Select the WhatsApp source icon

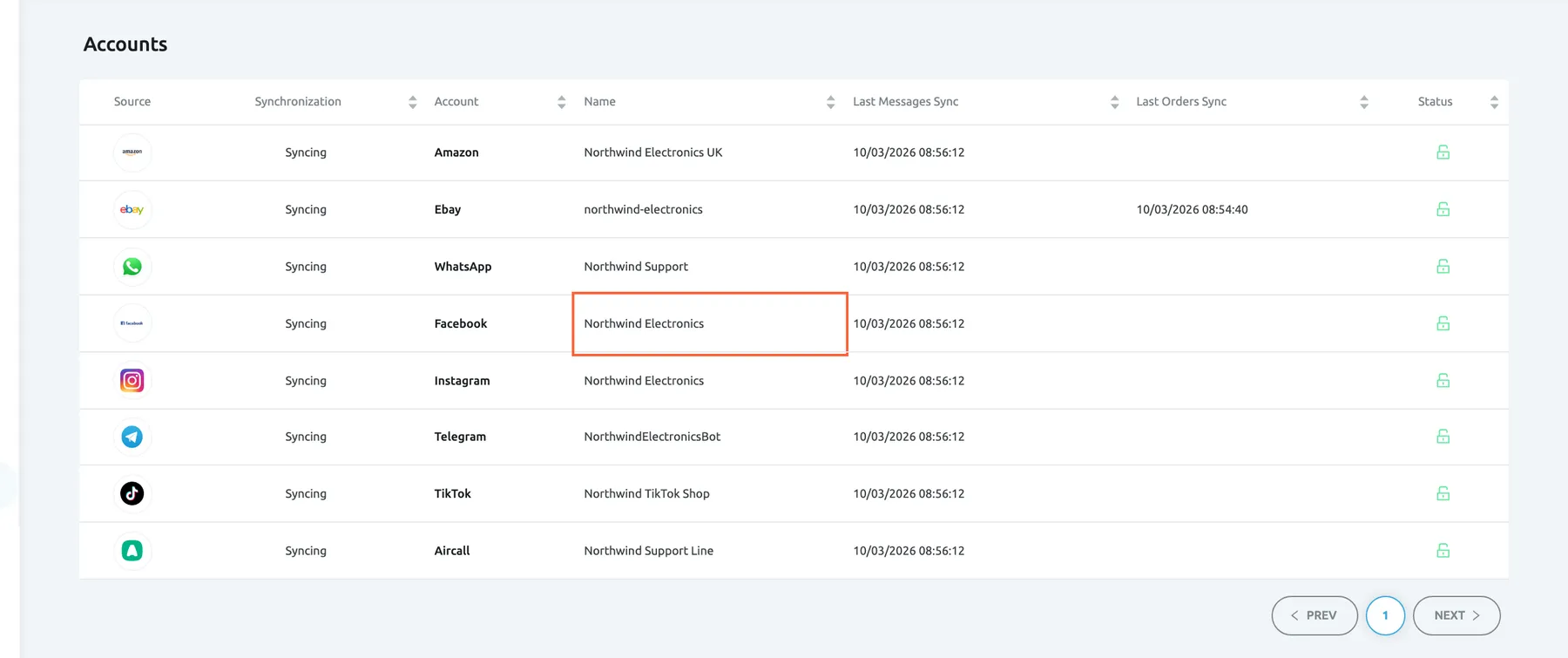point(132,267)
